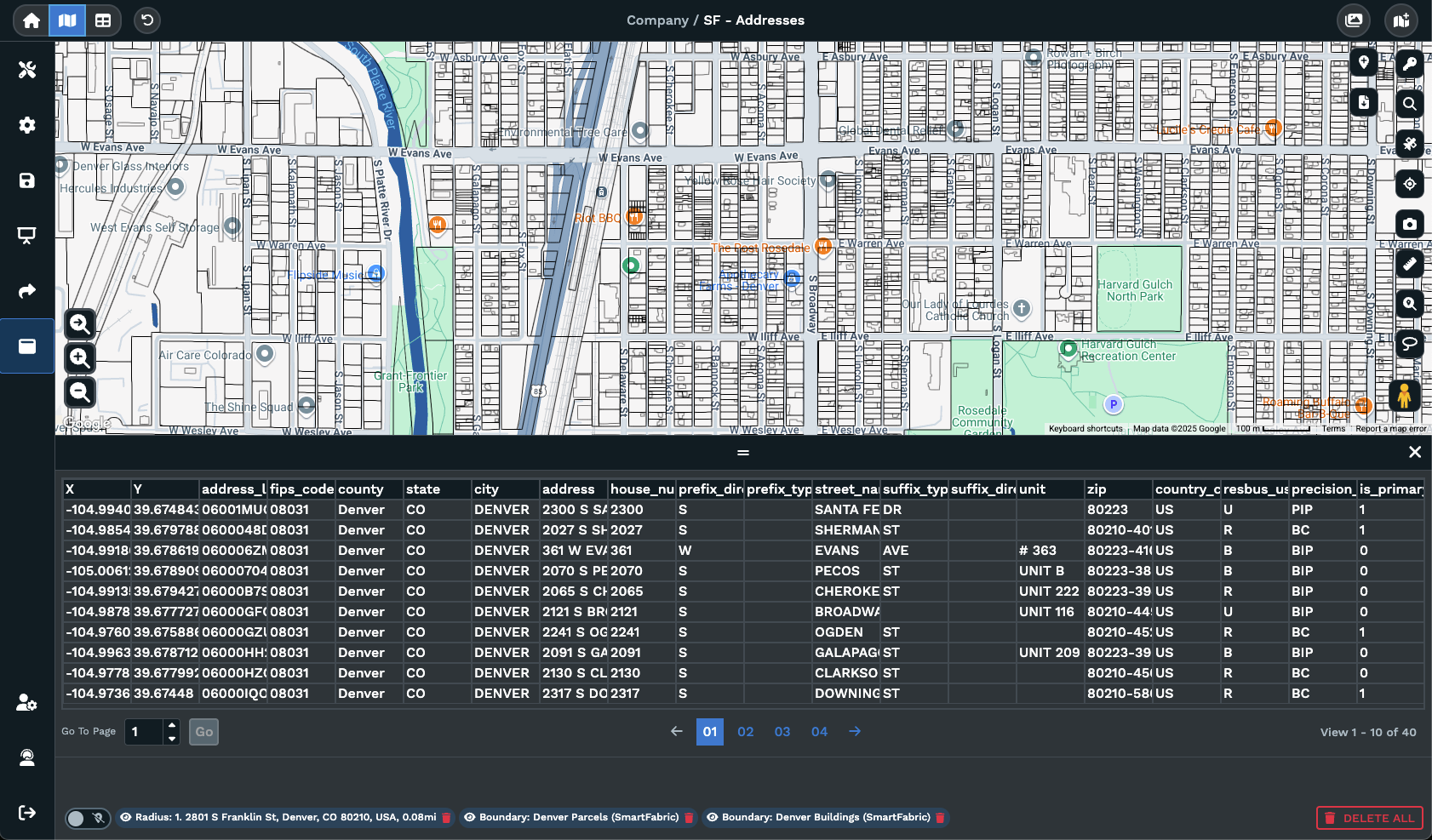Switch to the table grid view tab
This screenshot has width=1432, height=840.
click(103, 20)
